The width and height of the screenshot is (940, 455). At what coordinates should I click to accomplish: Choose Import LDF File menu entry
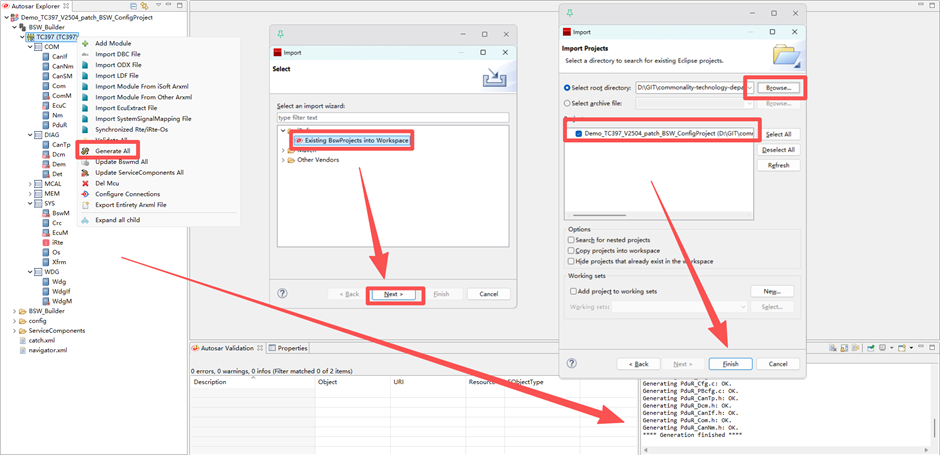(117, 76)
